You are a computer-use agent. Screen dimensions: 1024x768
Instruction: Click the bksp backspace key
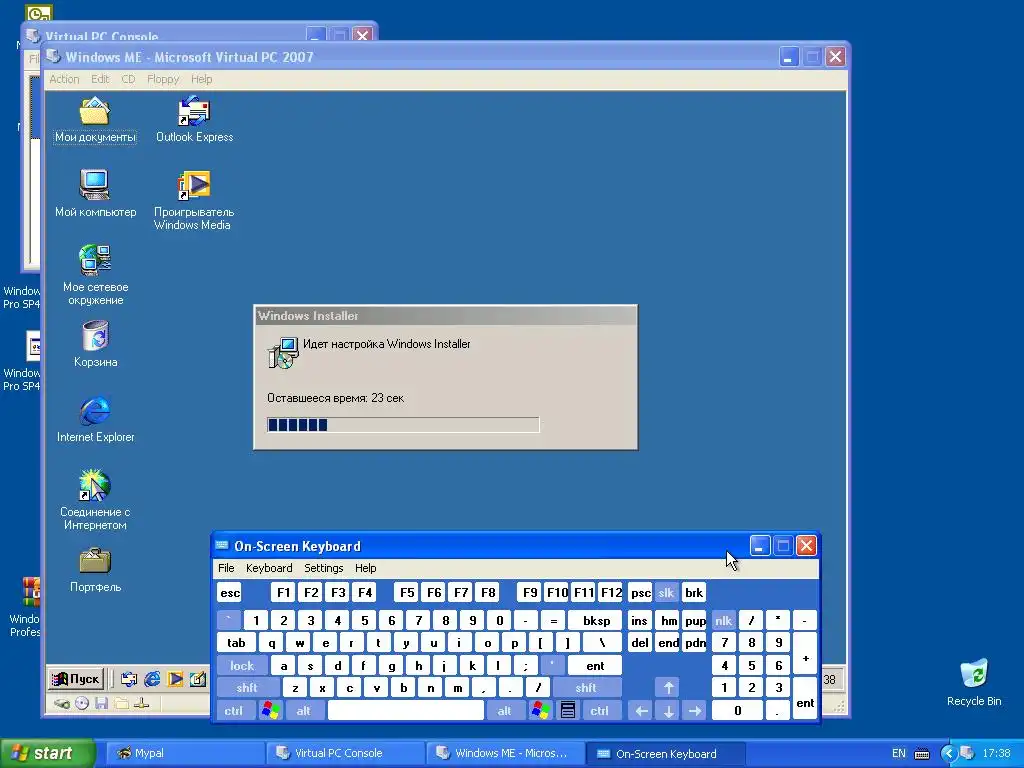[596, 620]
